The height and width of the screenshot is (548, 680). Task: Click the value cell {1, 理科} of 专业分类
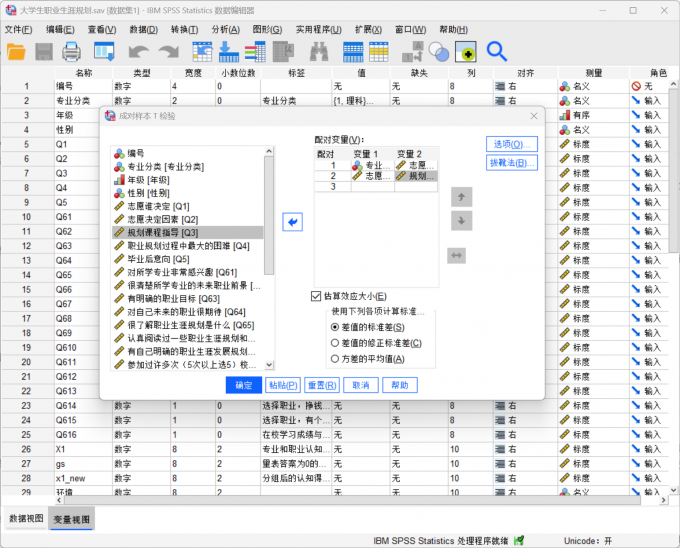pyautogui.click(x=361, y=101)
